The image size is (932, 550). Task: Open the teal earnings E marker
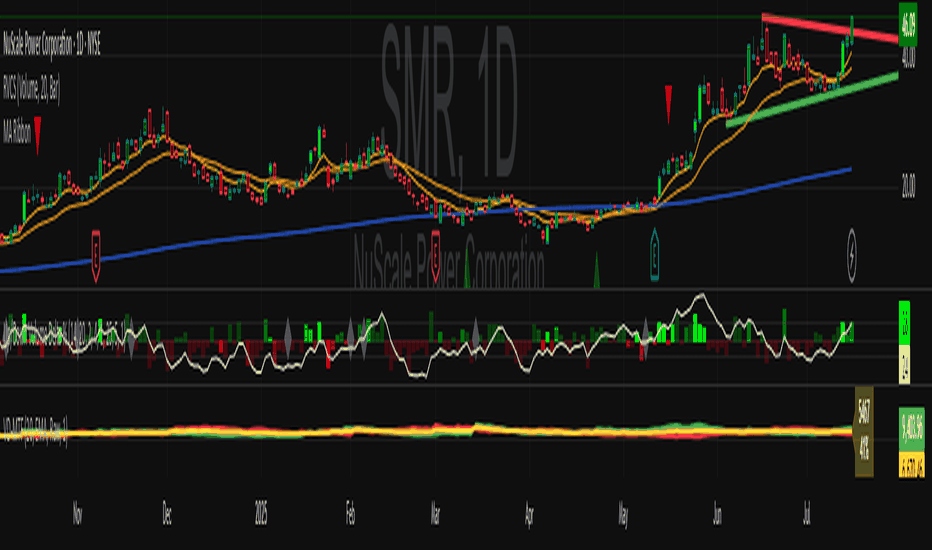pos(654,254)
